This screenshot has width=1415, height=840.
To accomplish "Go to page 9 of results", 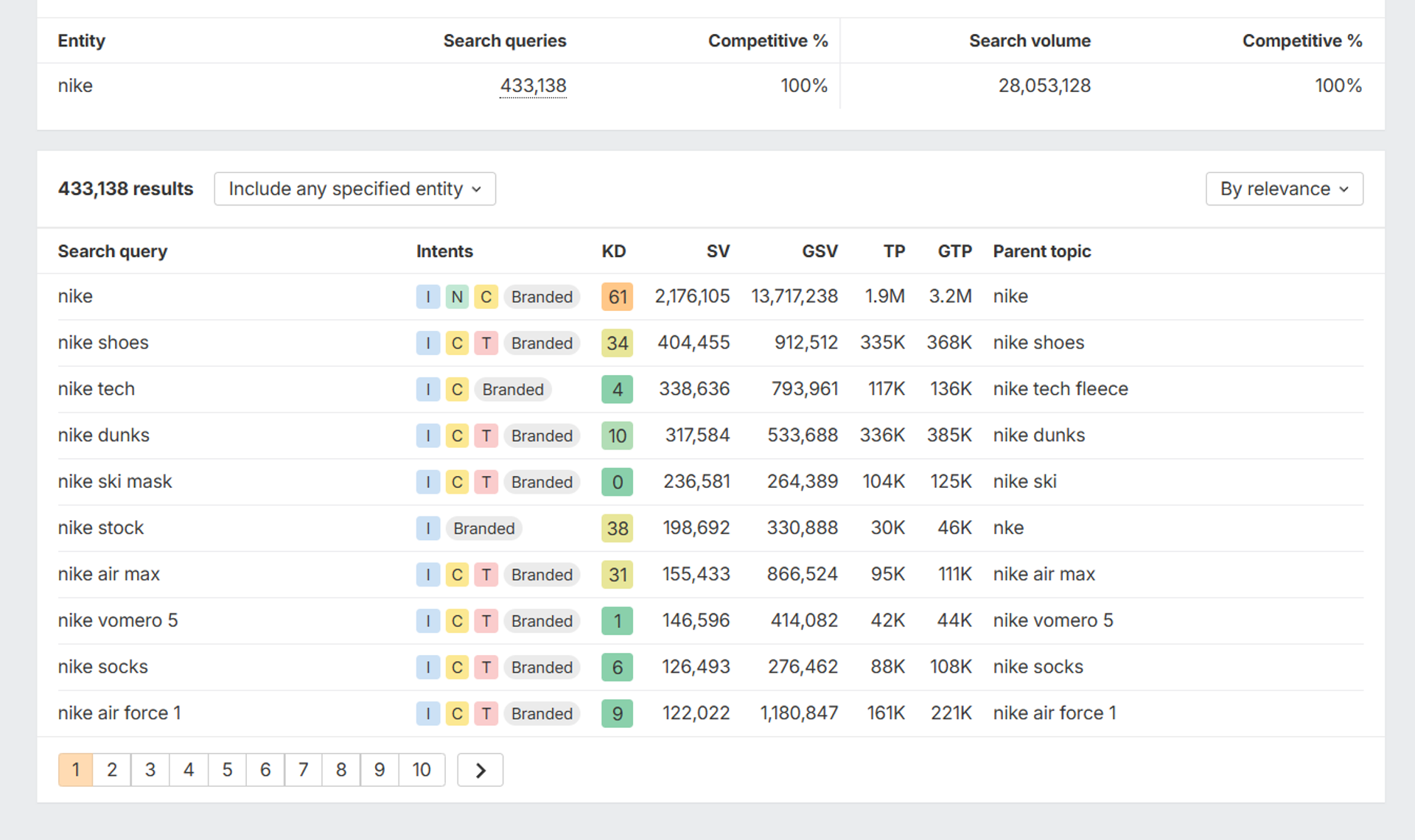I will point(380,770).
